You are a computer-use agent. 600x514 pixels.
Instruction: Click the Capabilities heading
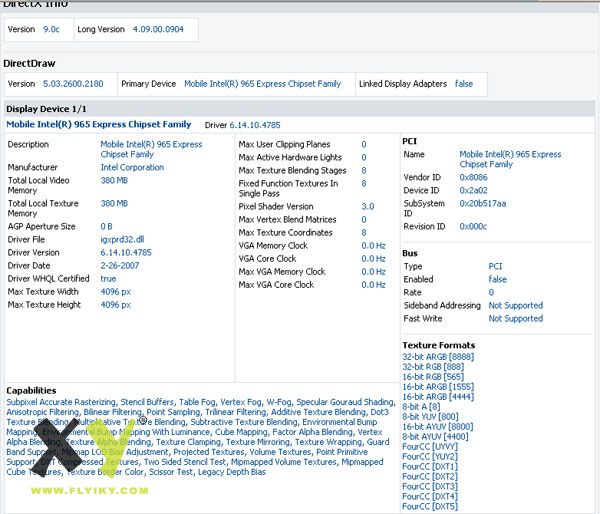(x=31, y=391)
